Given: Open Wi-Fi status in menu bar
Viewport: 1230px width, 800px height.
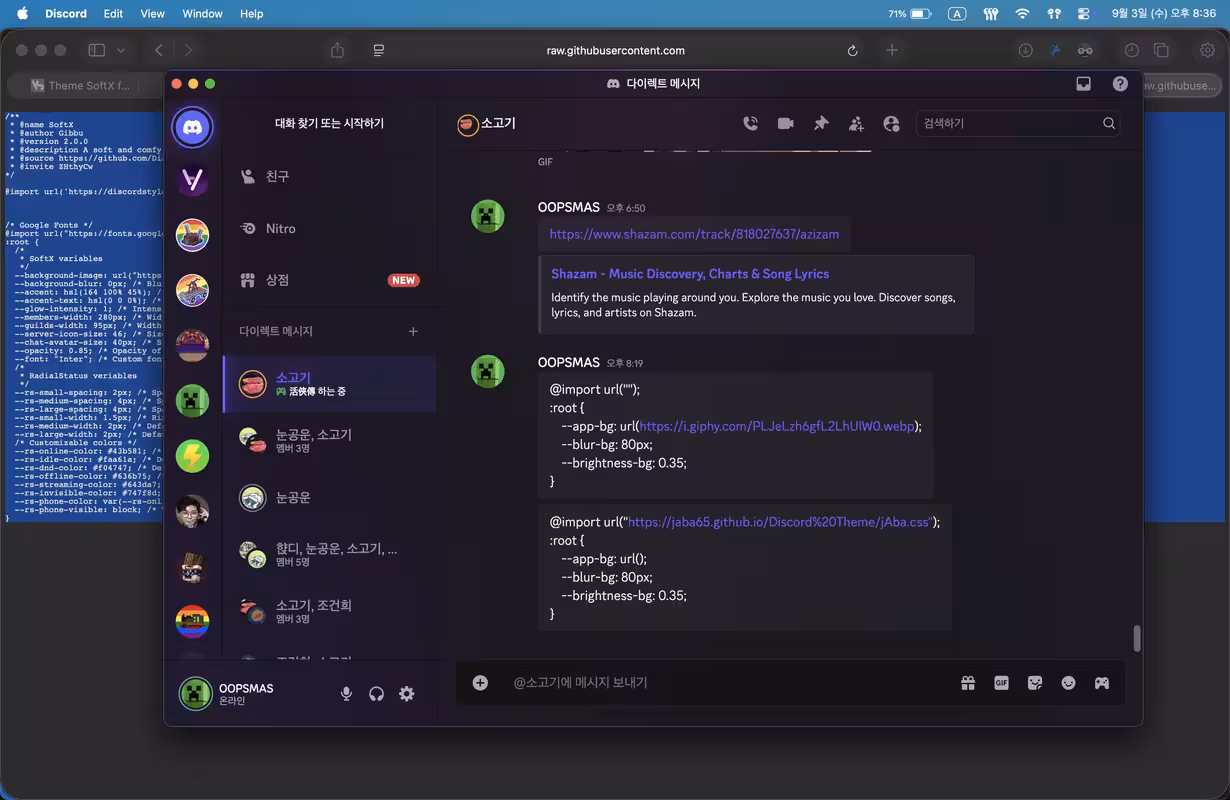Looking at the screenshot, I should (1022, 14).
